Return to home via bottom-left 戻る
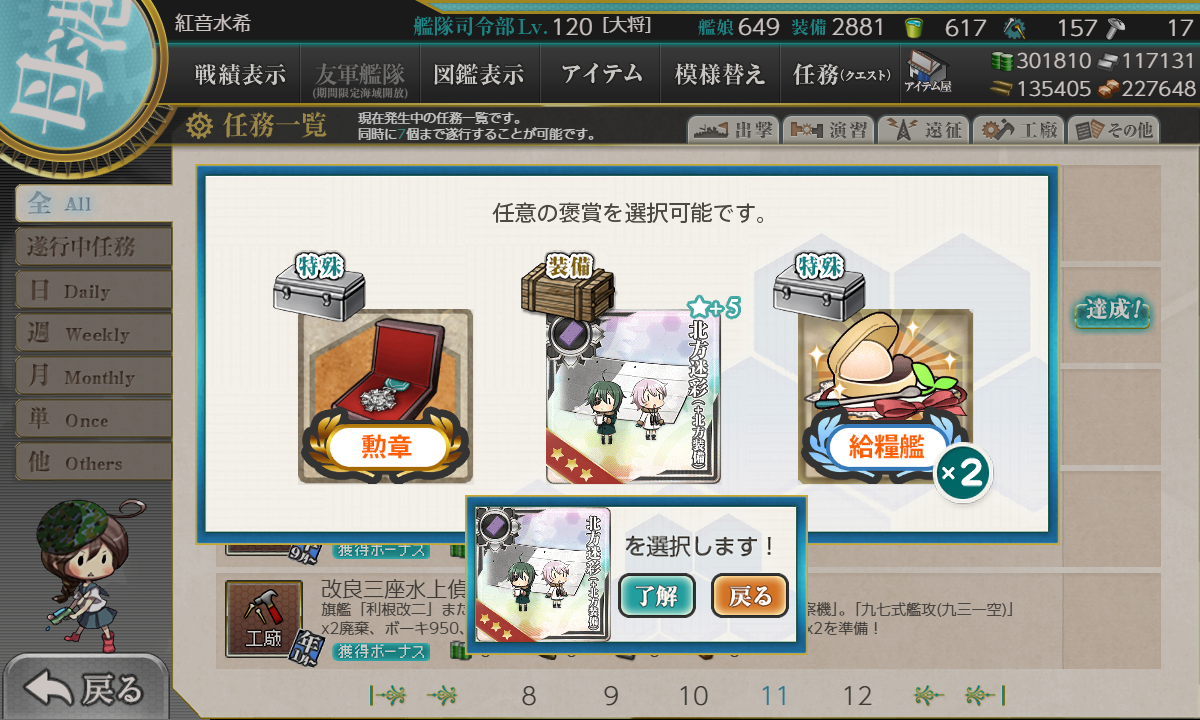Screen dimensions: 1200x720 pos(84,689)
